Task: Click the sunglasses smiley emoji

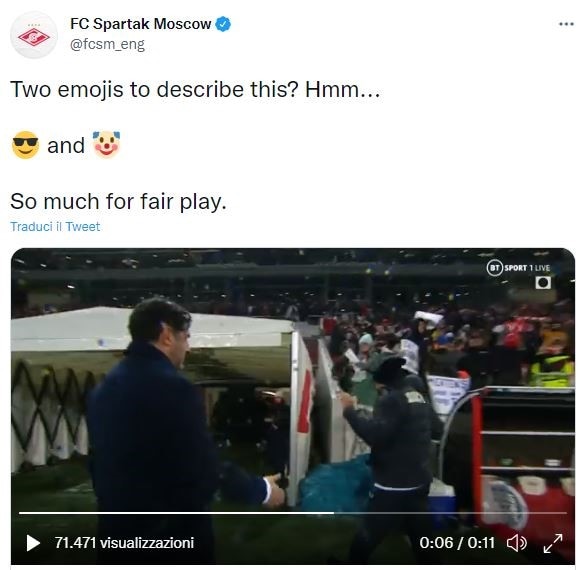Action: tap(25, 145)
